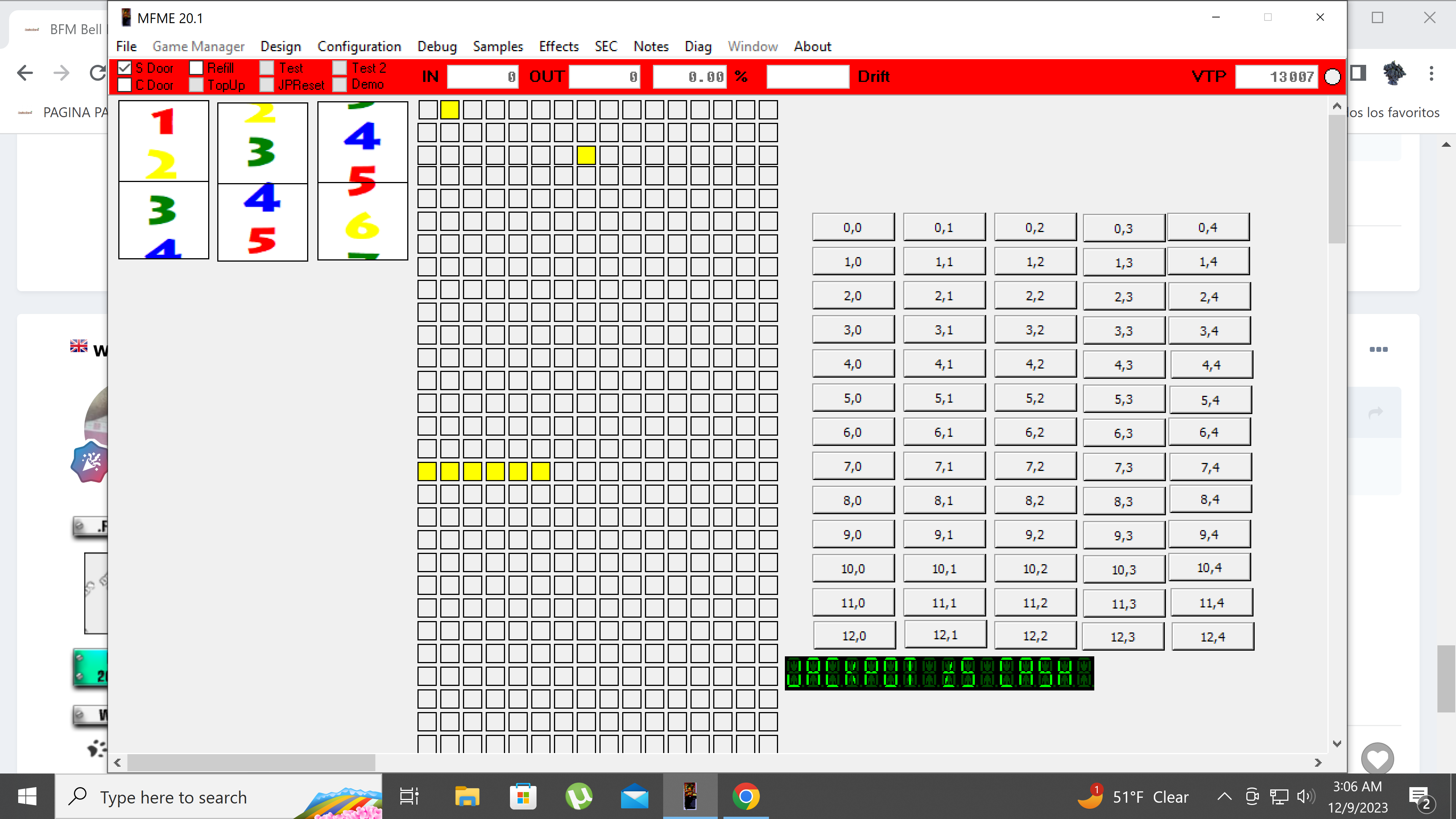Open Task View in taskbar

coord(409,796)
